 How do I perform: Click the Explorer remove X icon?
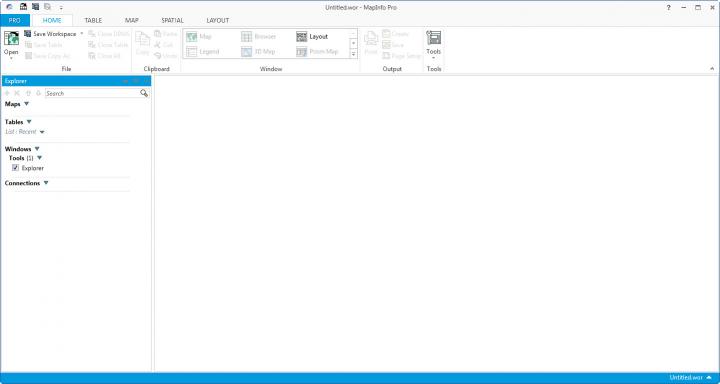click(x=17, y=93)
